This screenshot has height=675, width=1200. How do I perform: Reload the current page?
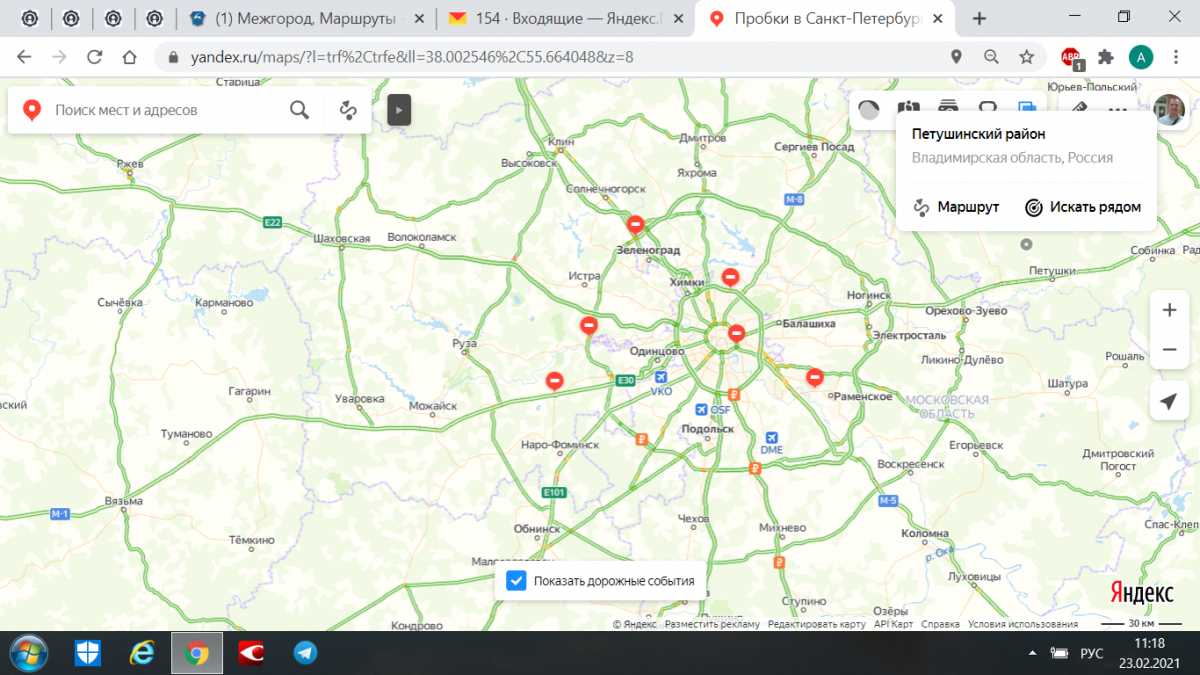pos(95,57)
